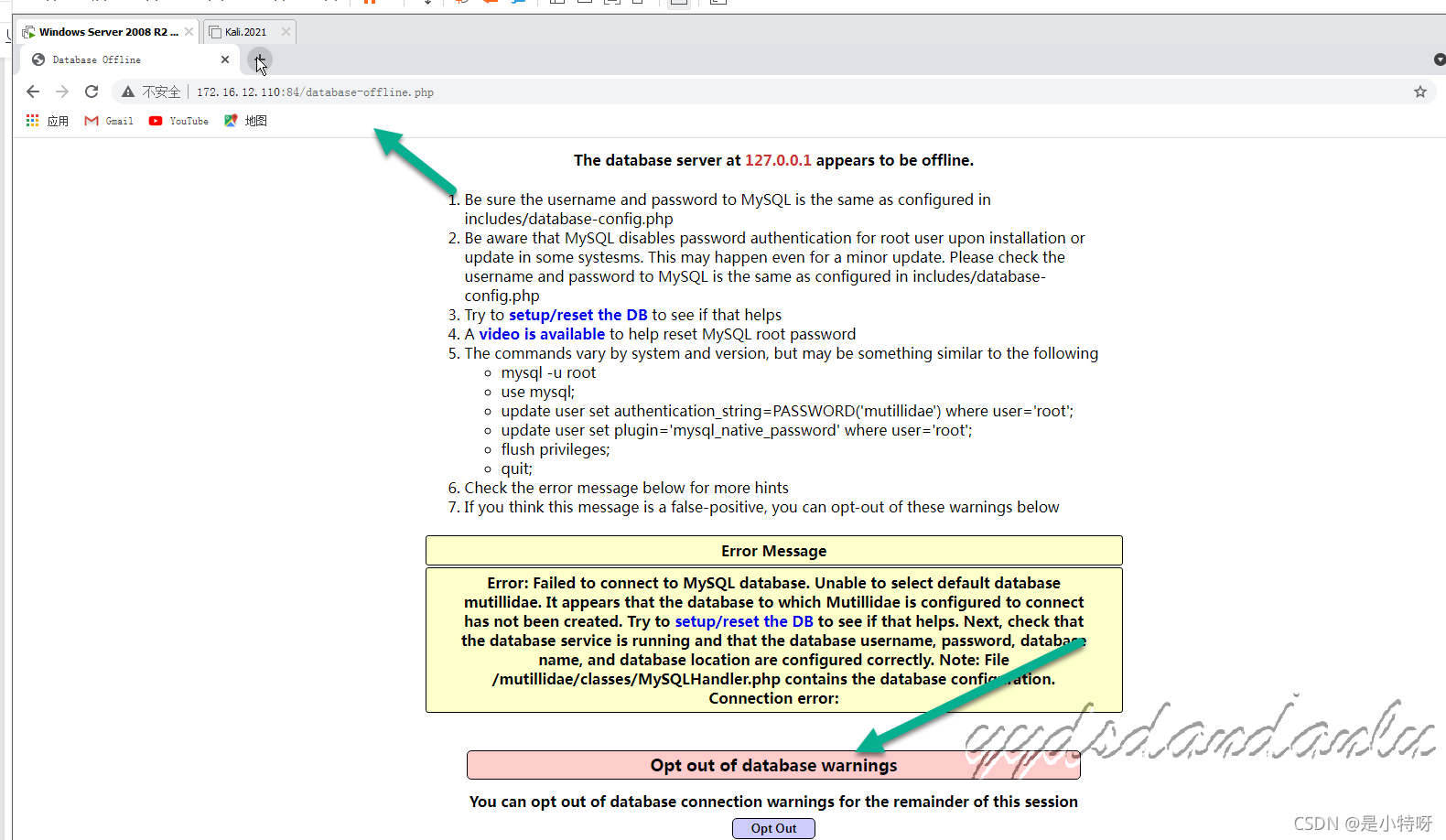Viewport: 1446px width, 840px height.
Task: Bookmark this page with the star icon
Action: pos(1420,92)
